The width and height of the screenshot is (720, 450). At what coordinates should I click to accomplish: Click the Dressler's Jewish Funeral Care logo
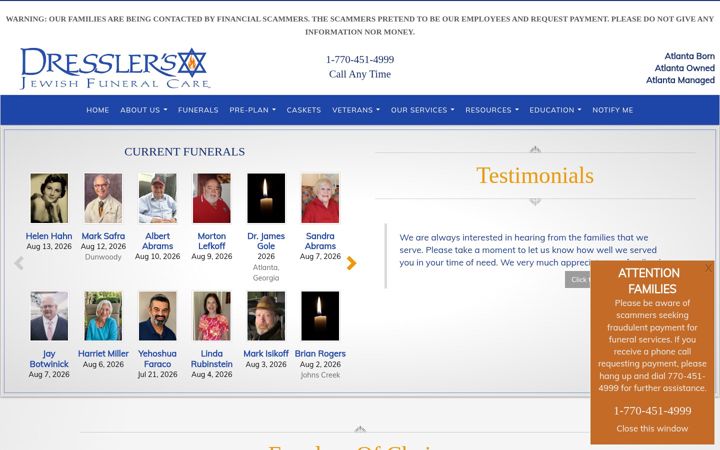pyautogui.click(x=115, y=68)
